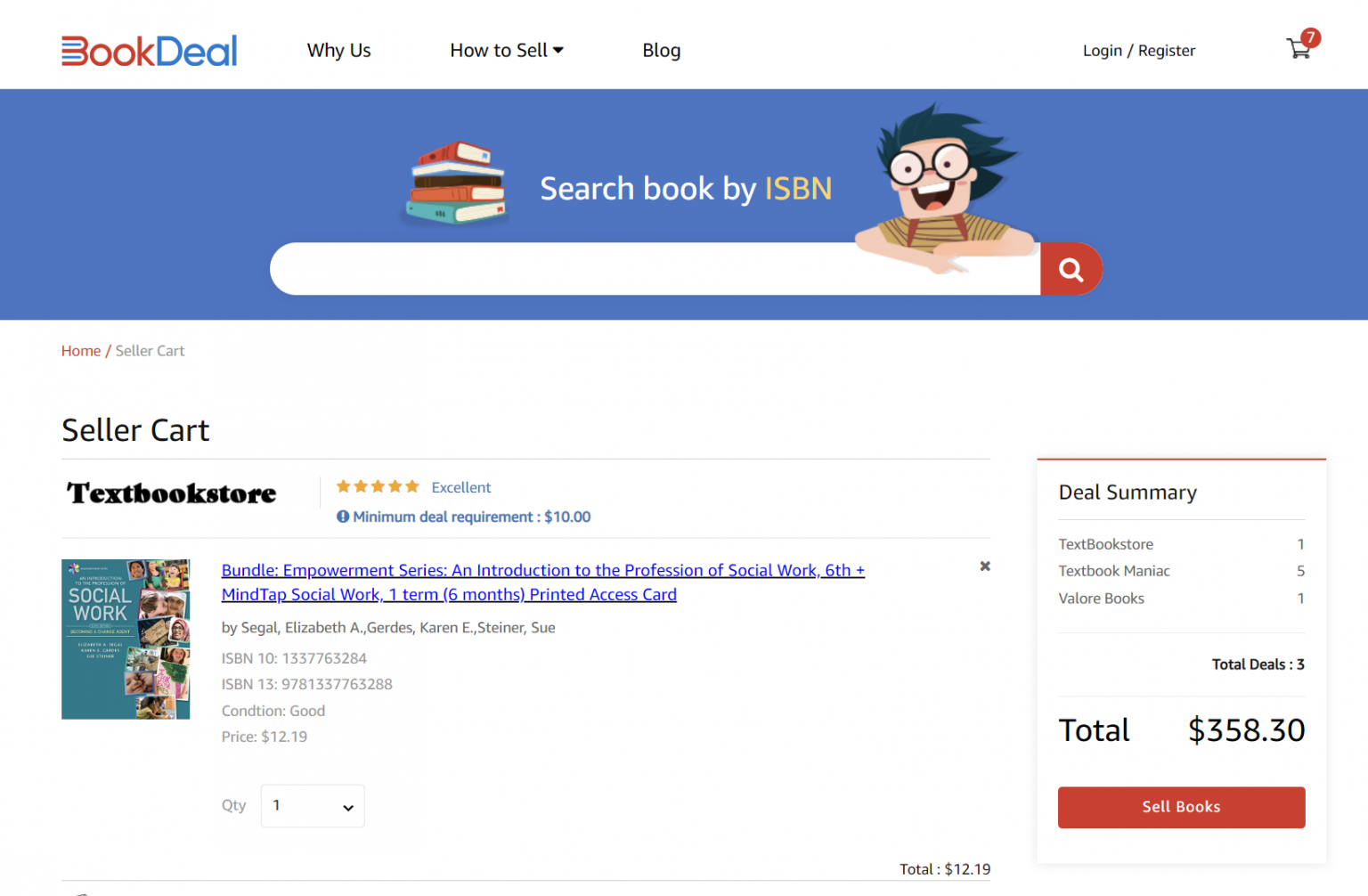Click the BookDeal logo
This screenshot has height=896, width=1368.
click(149, 51)
